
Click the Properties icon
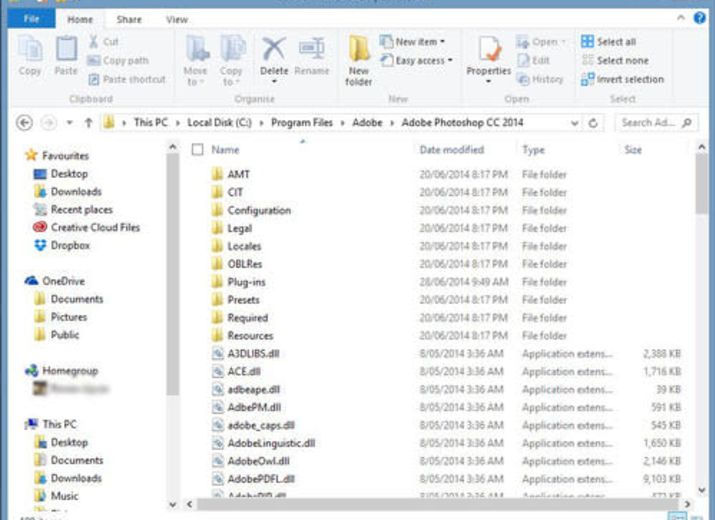(x=488, y=49)
